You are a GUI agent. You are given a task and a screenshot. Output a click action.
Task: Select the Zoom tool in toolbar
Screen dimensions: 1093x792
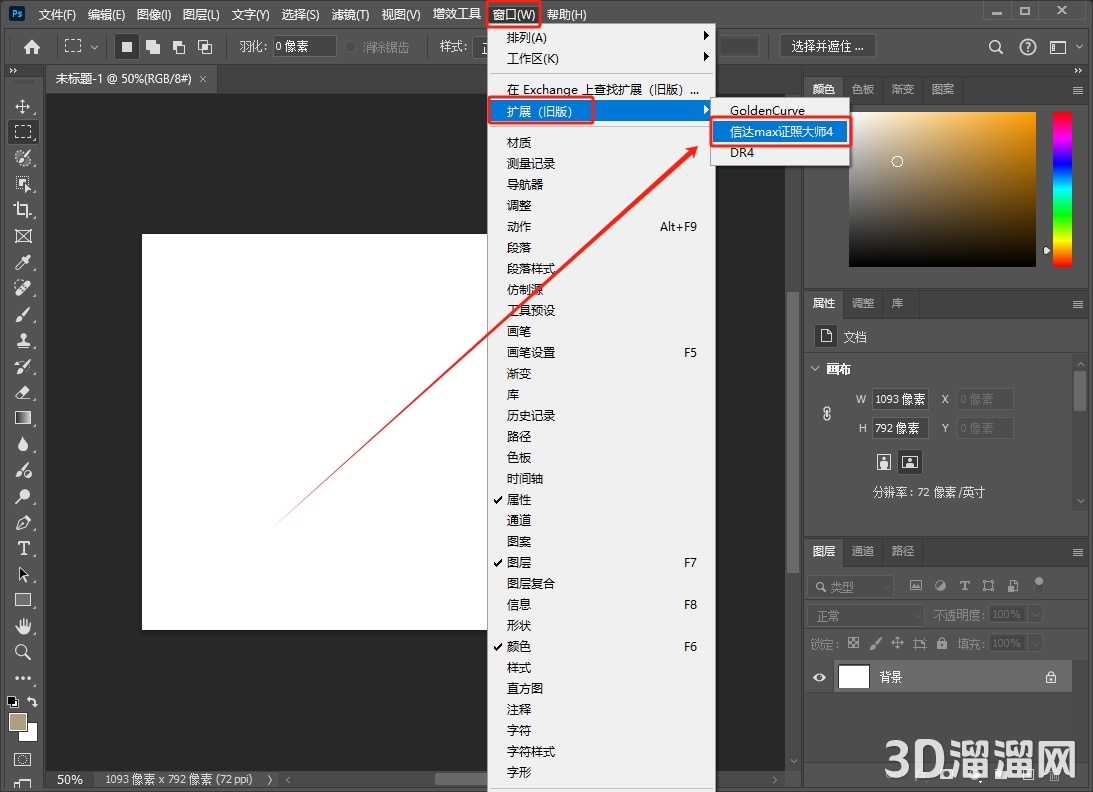23,652
